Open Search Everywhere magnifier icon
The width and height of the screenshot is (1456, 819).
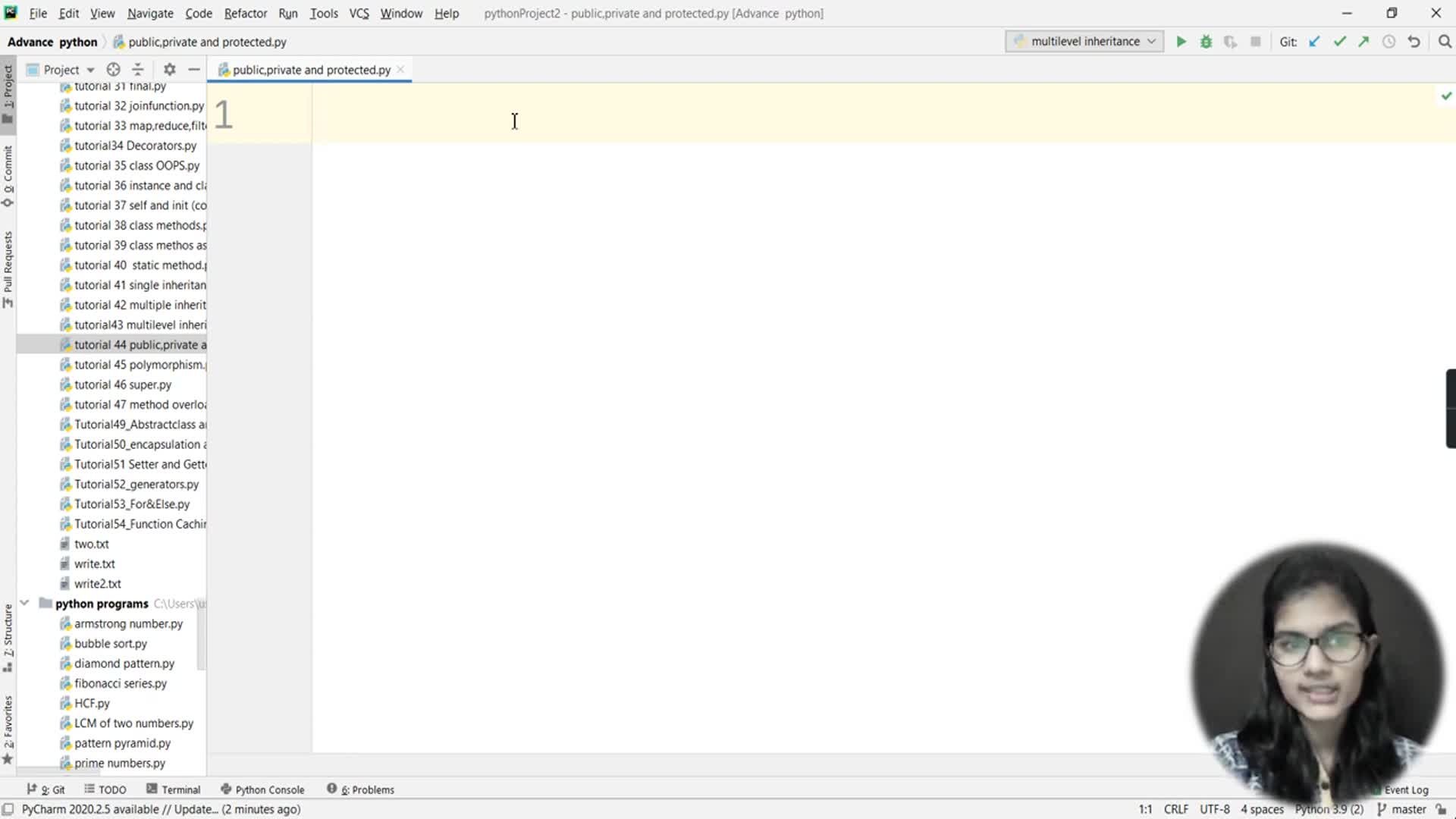click(1444, 42)
